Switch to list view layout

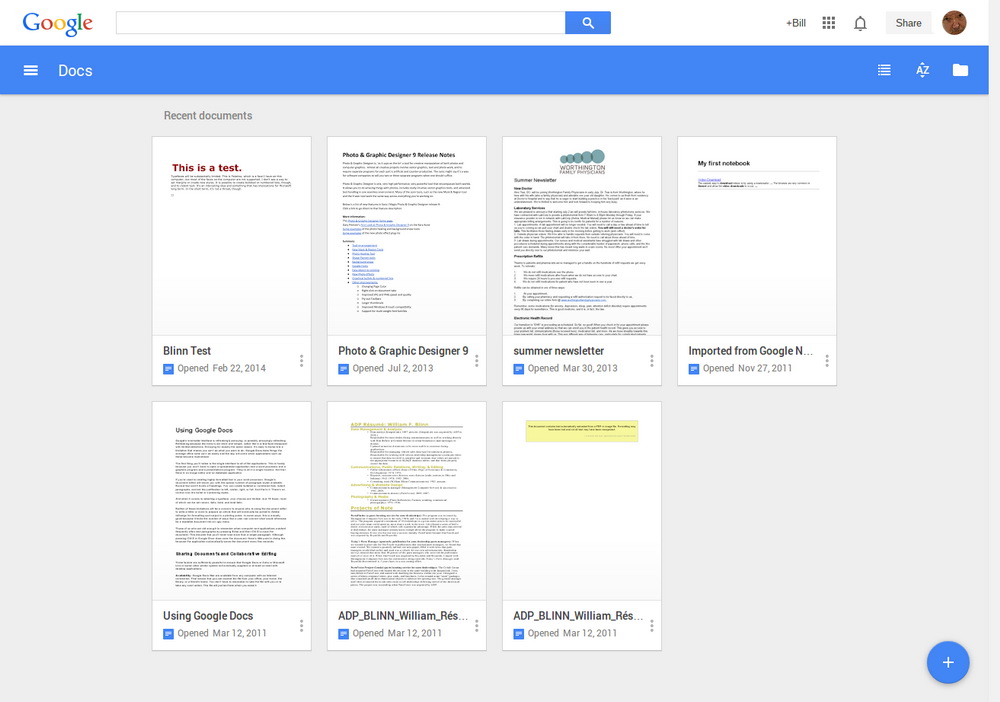(x=884, y=71)
